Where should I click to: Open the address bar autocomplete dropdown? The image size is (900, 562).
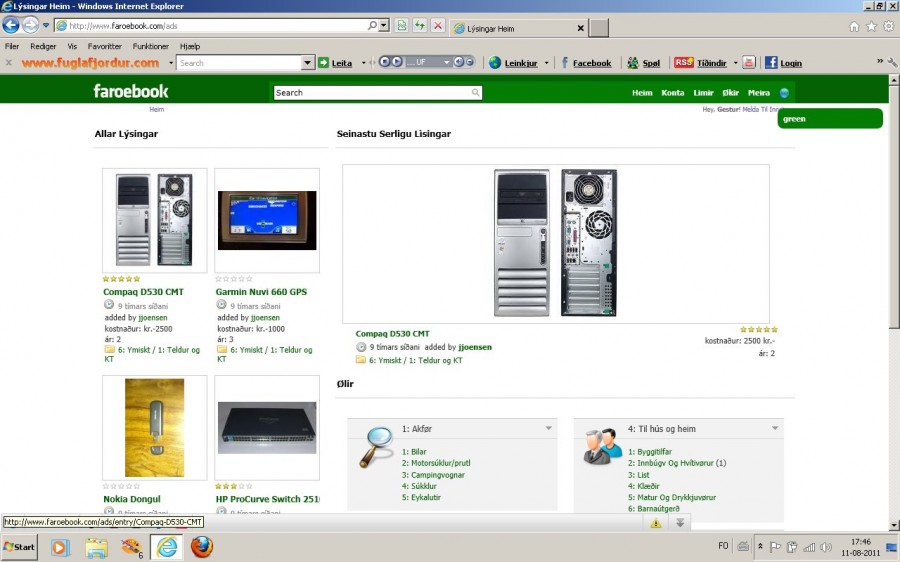click(x=384, y=26)
